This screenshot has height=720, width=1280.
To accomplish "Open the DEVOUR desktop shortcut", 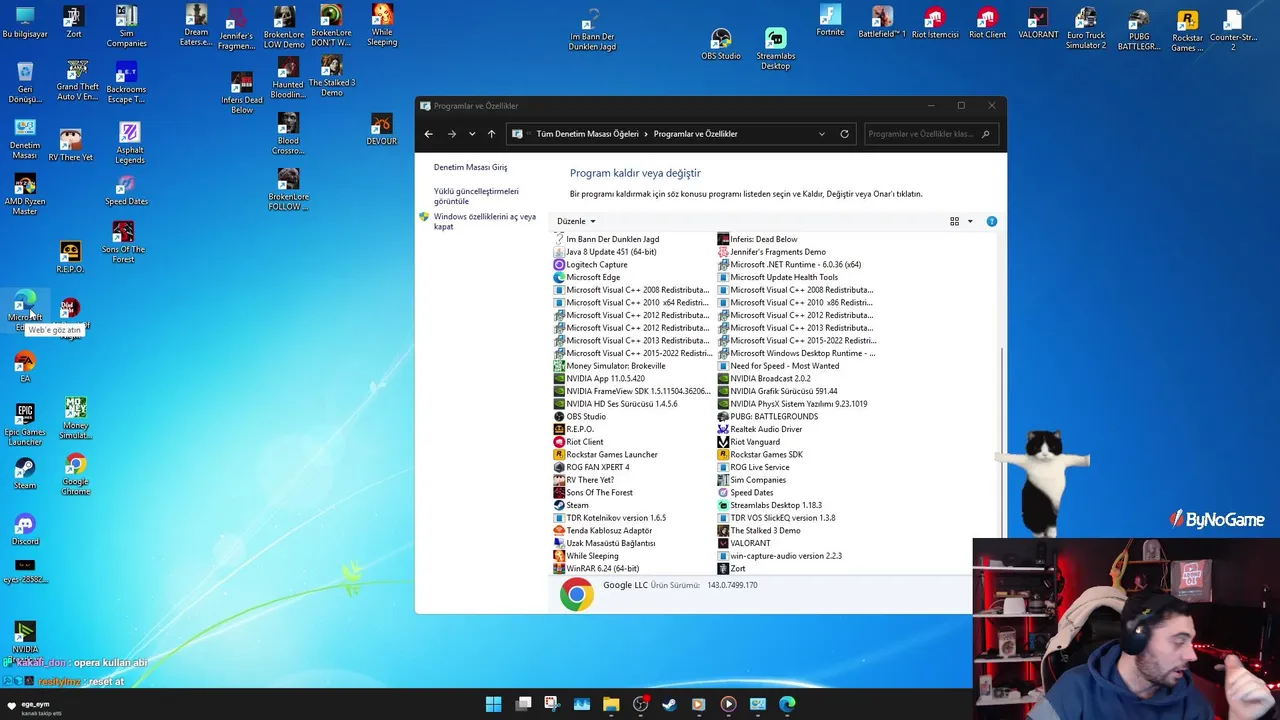I will coord(381,129).
